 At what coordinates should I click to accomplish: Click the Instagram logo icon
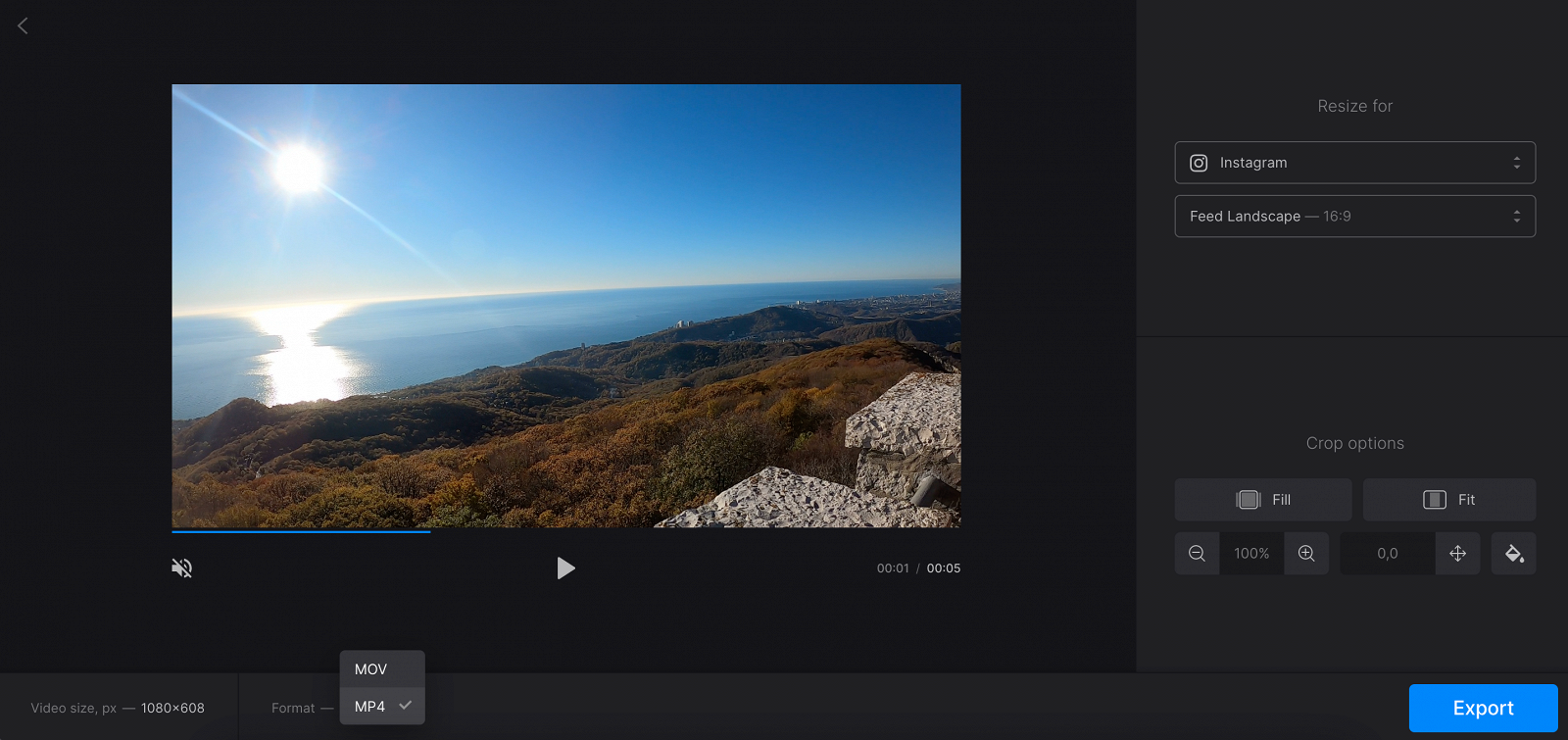1199,163
